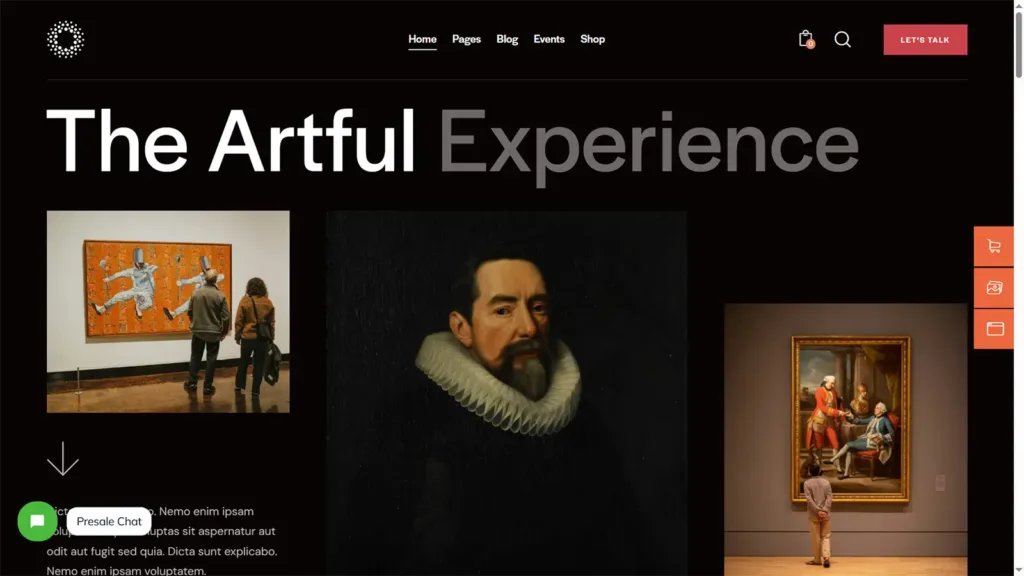Click the downward arrow icon
This screenshot has height=576, width=1024.
pyautogui.click(x=63, y=458)
